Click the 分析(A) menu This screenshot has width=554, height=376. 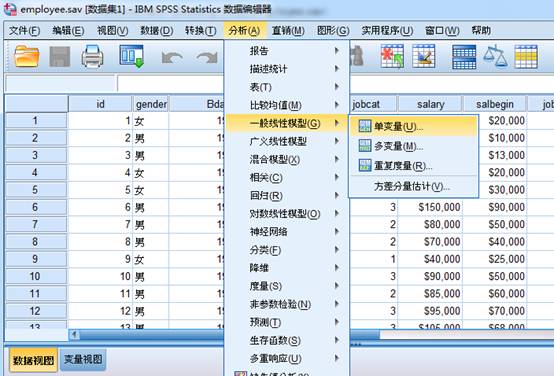pyautogui.click(x=244, y=31)
